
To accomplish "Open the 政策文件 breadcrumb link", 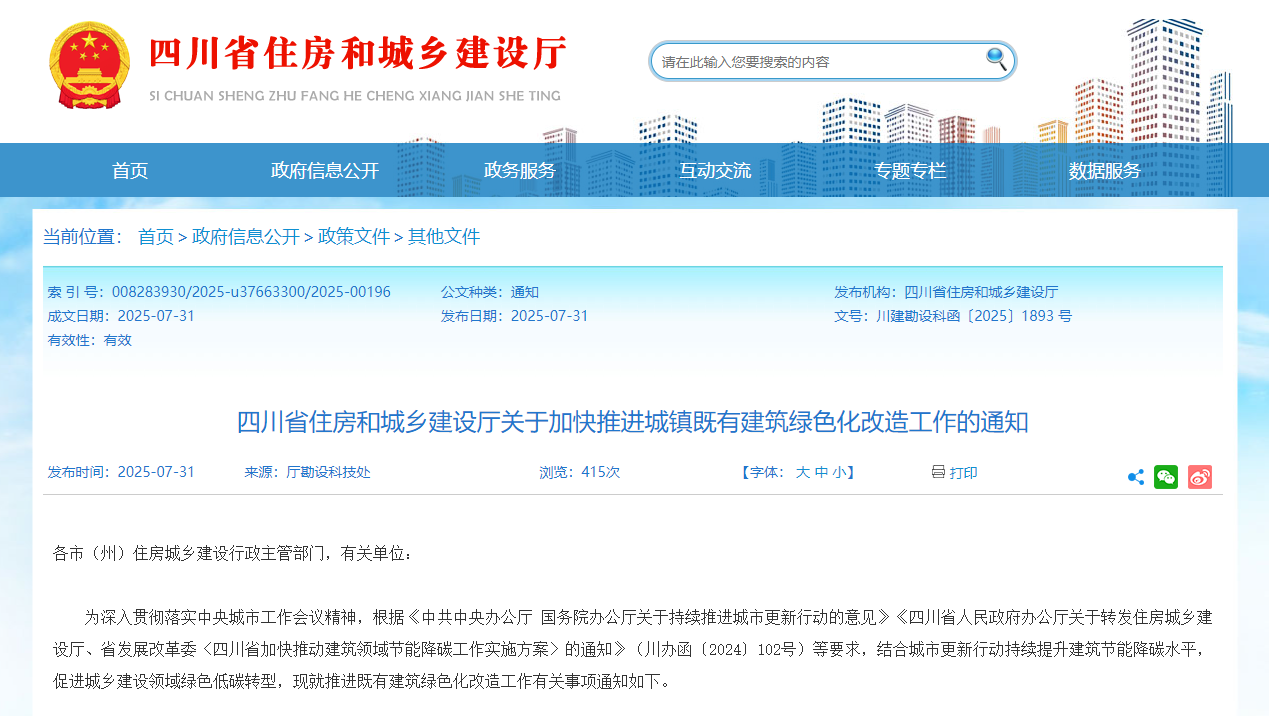I will [354, 236].
